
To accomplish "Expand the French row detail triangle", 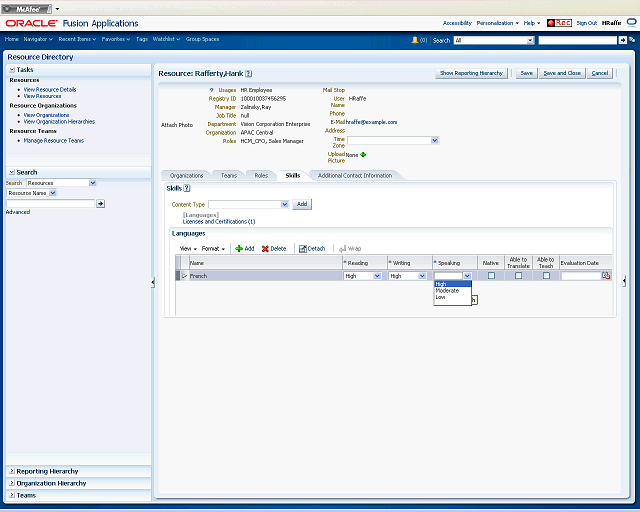I will (184, 276).
